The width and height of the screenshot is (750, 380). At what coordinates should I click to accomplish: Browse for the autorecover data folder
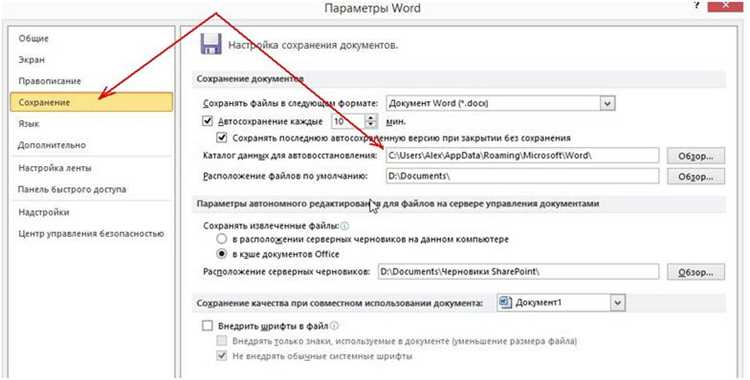coord(696,156)
